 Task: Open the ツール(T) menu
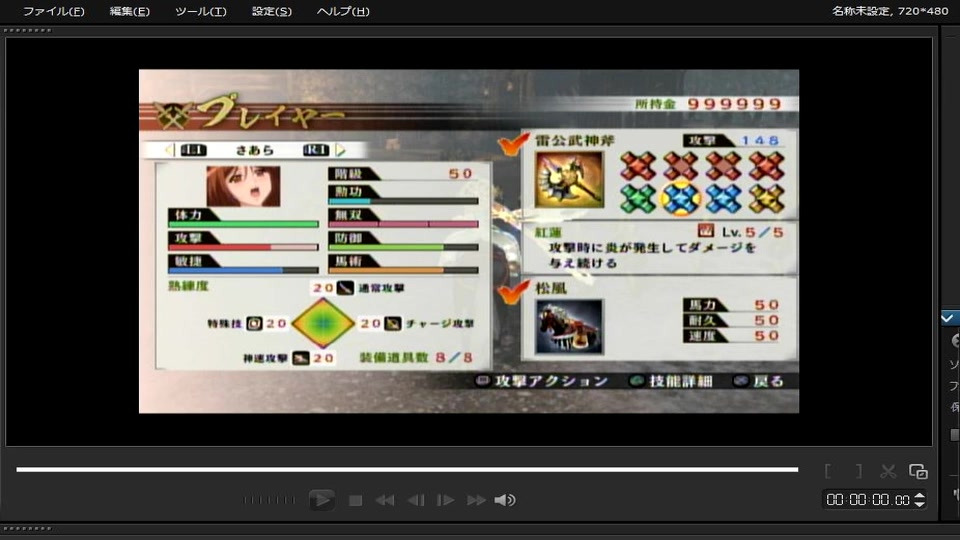tap(201, 11)
